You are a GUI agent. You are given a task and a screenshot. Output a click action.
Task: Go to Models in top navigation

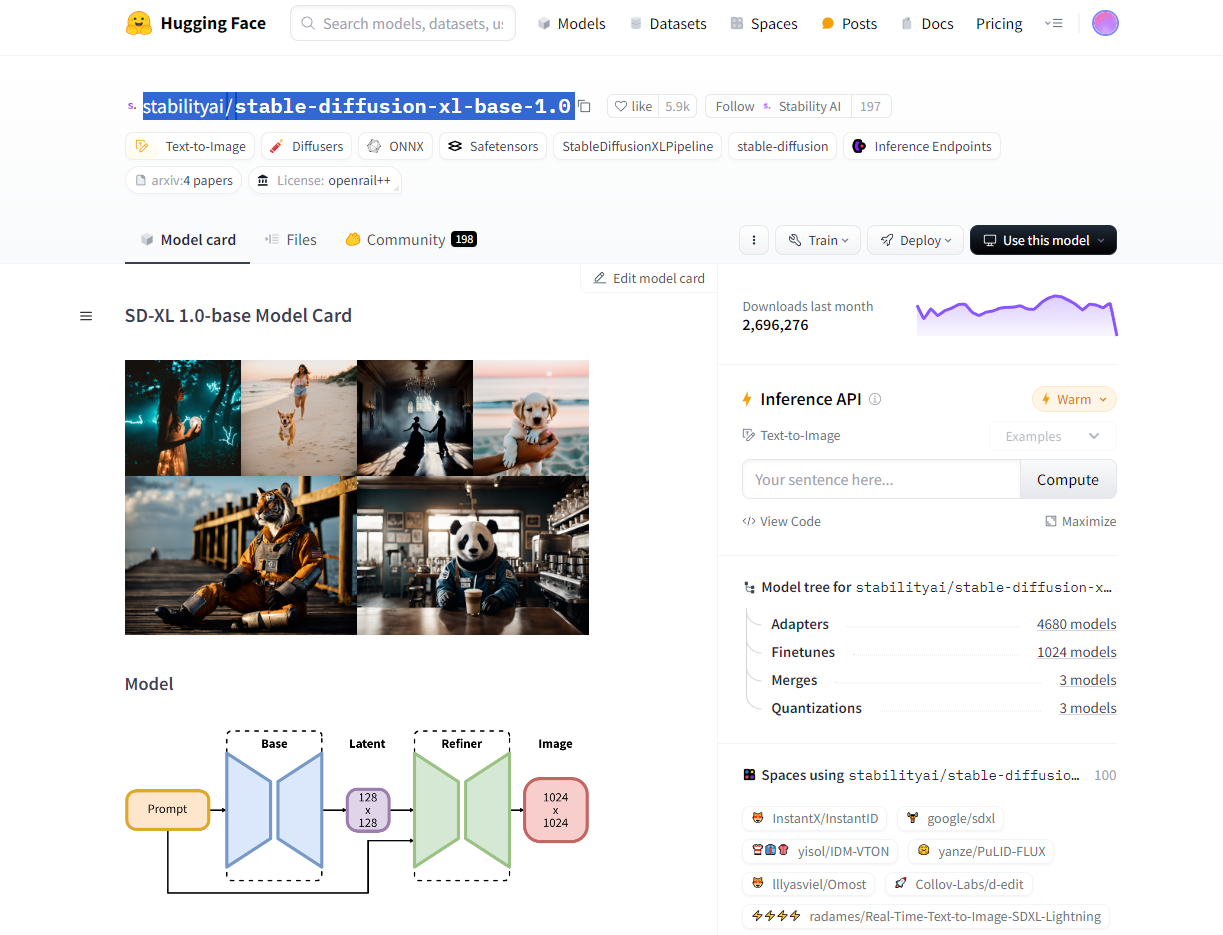pyautogui.click(x=571, y=23)
